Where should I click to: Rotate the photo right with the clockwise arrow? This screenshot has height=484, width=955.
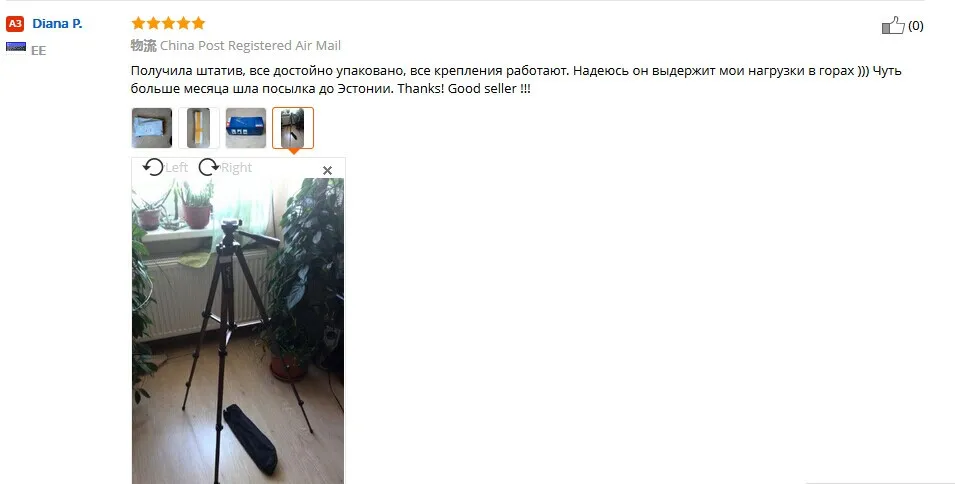coord(208,167)
